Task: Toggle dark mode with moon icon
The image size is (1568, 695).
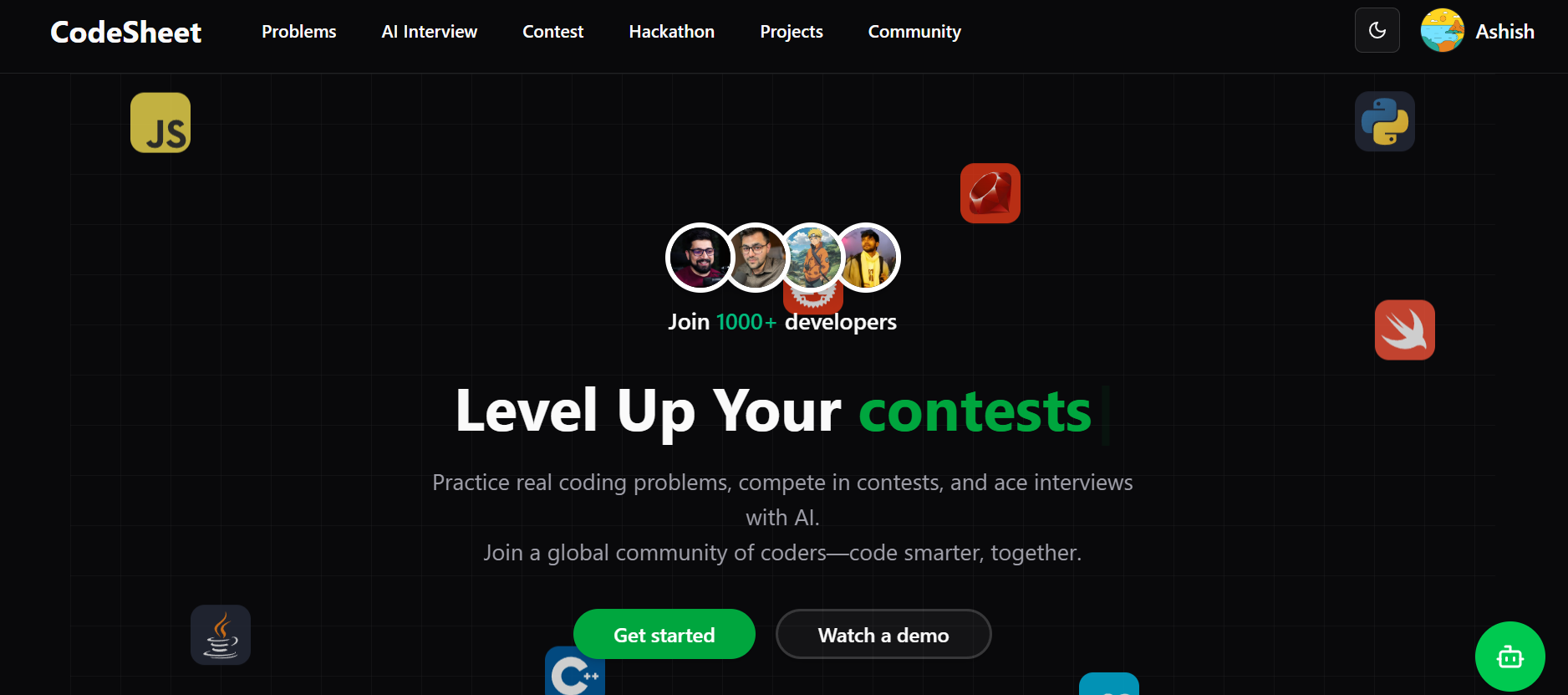Action: point(1377,30)
